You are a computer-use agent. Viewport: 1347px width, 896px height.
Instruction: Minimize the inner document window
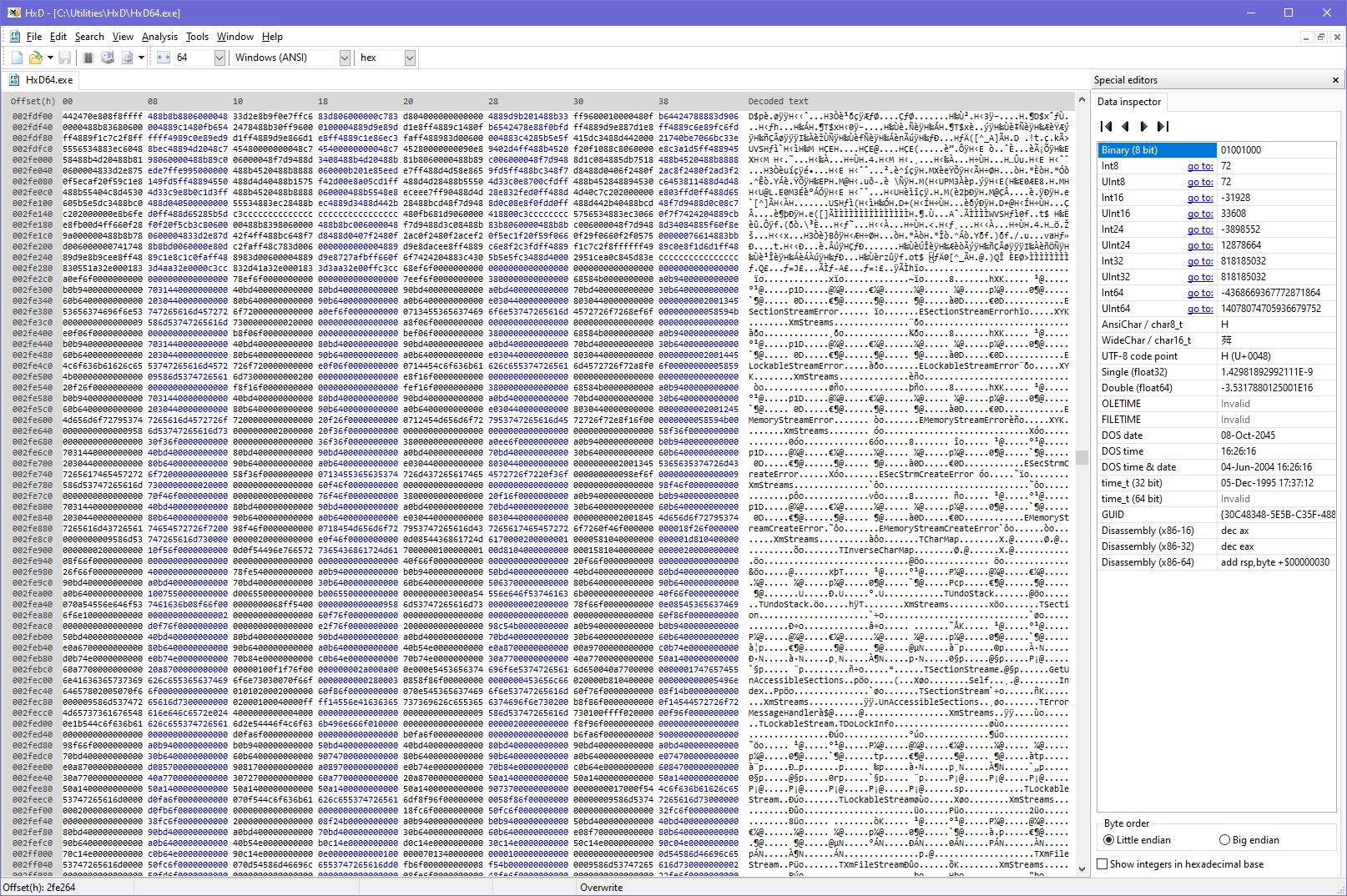[1306, 37]
